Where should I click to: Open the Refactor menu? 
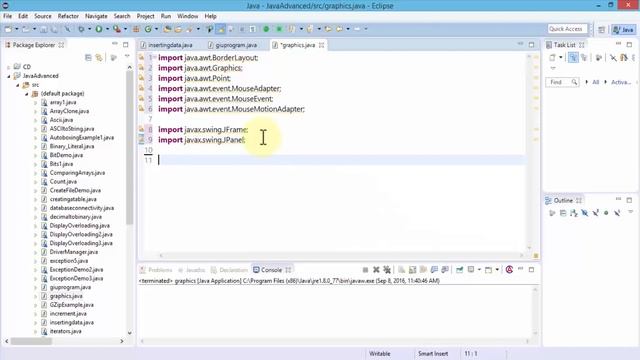click(x=68, y=16)
